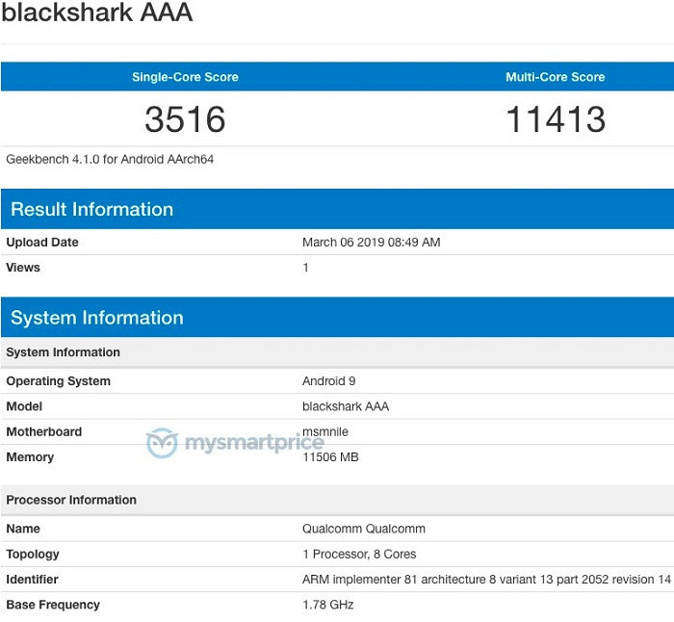Click the 1.78 GHz base frequency value
Screen dimensions: 674x622
pyautogui.click(x=328, y=604)
